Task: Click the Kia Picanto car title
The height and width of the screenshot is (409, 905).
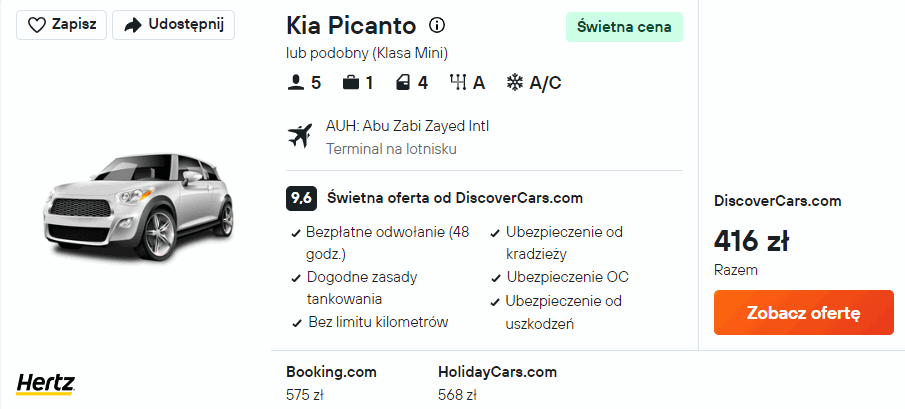Action: coord(351,25)
